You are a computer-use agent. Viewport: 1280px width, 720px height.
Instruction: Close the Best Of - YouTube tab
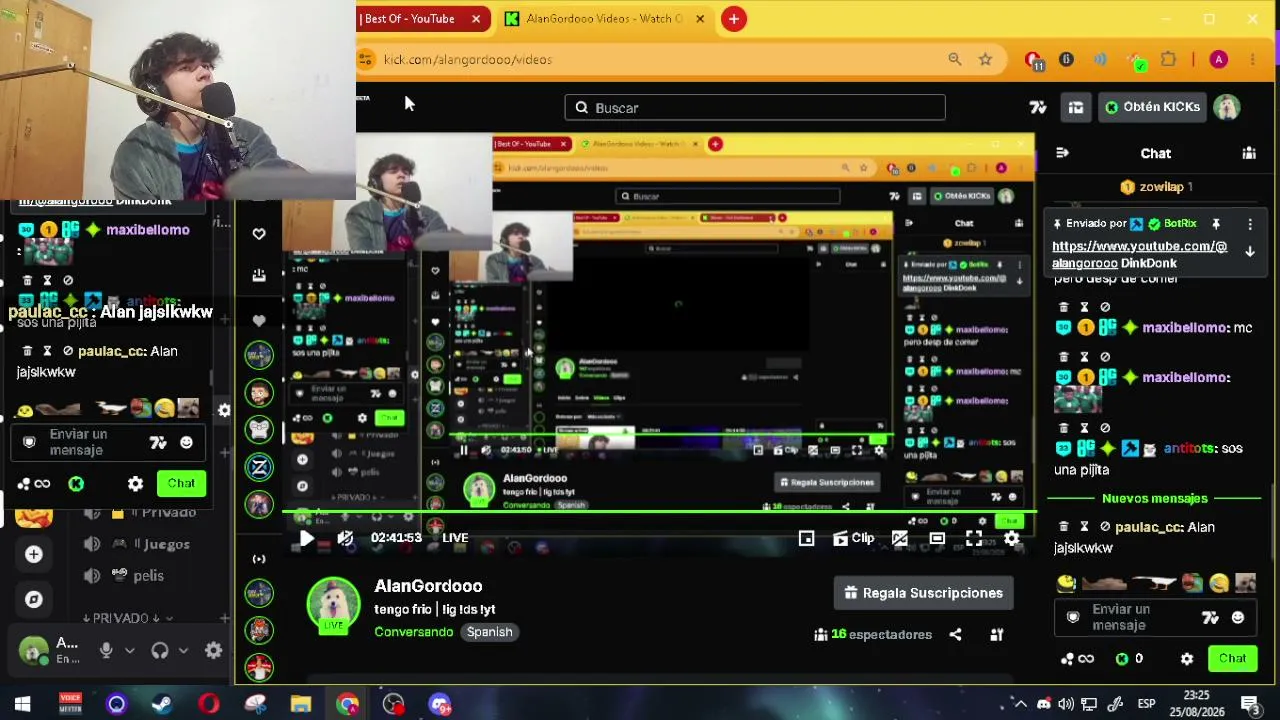[476, 18]
